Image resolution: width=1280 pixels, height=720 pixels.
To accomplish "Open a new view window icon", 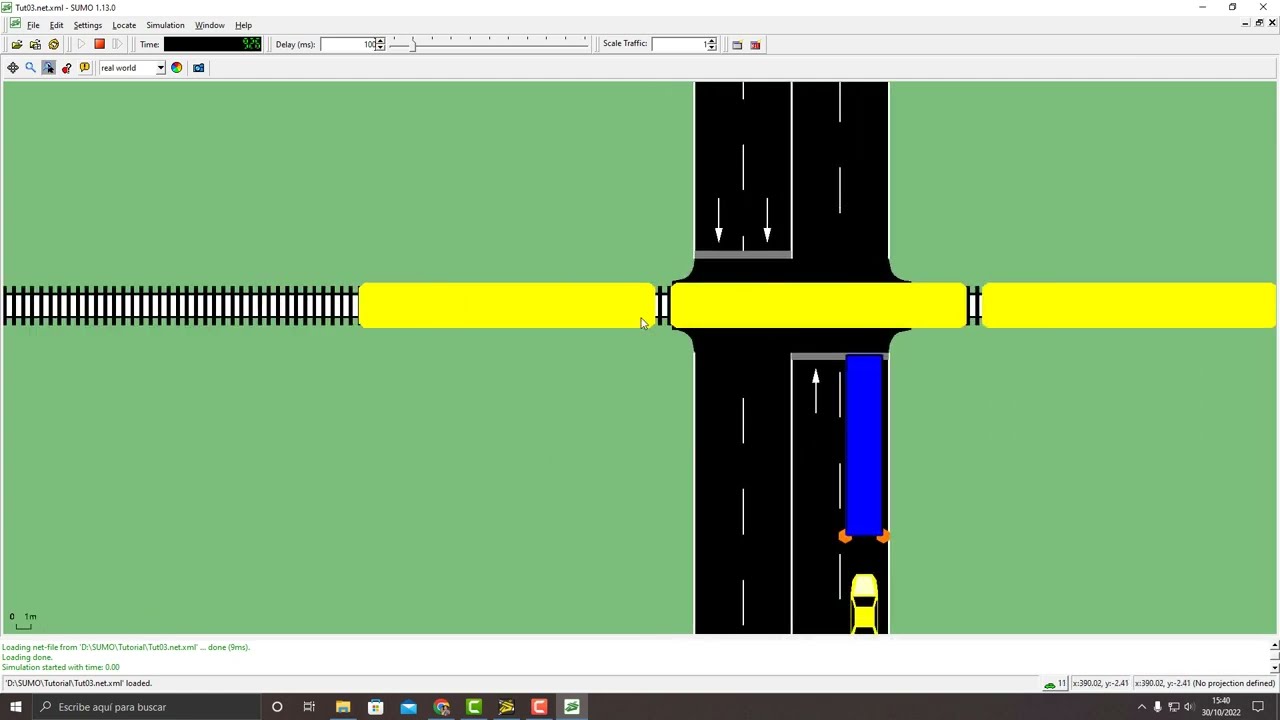I will (x=737, y=44).
